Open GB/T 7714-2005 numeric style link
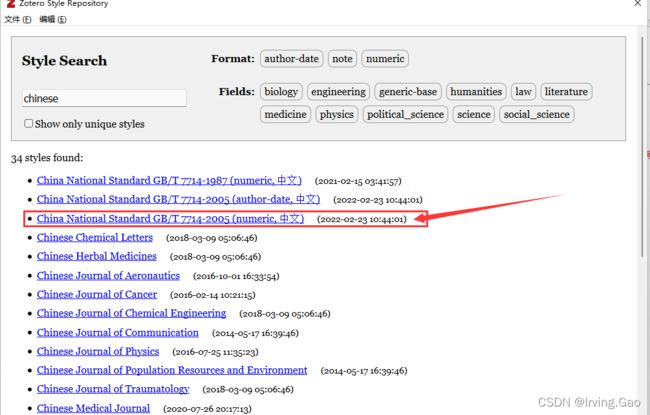 (170, 218)
